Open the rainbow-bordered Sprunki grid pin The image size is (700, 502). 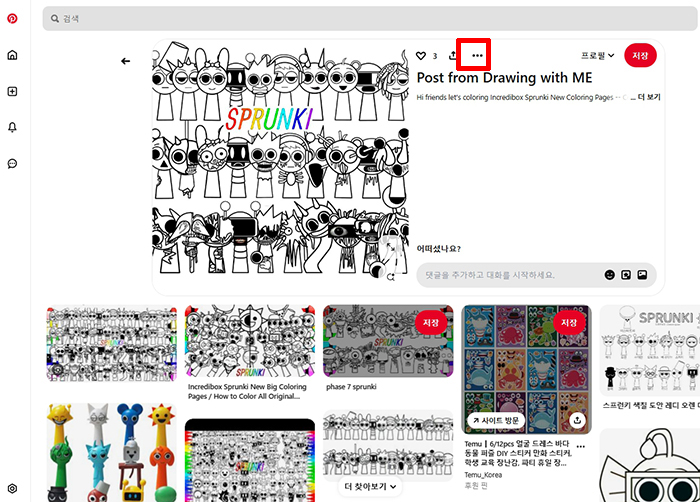click(250, 460)
